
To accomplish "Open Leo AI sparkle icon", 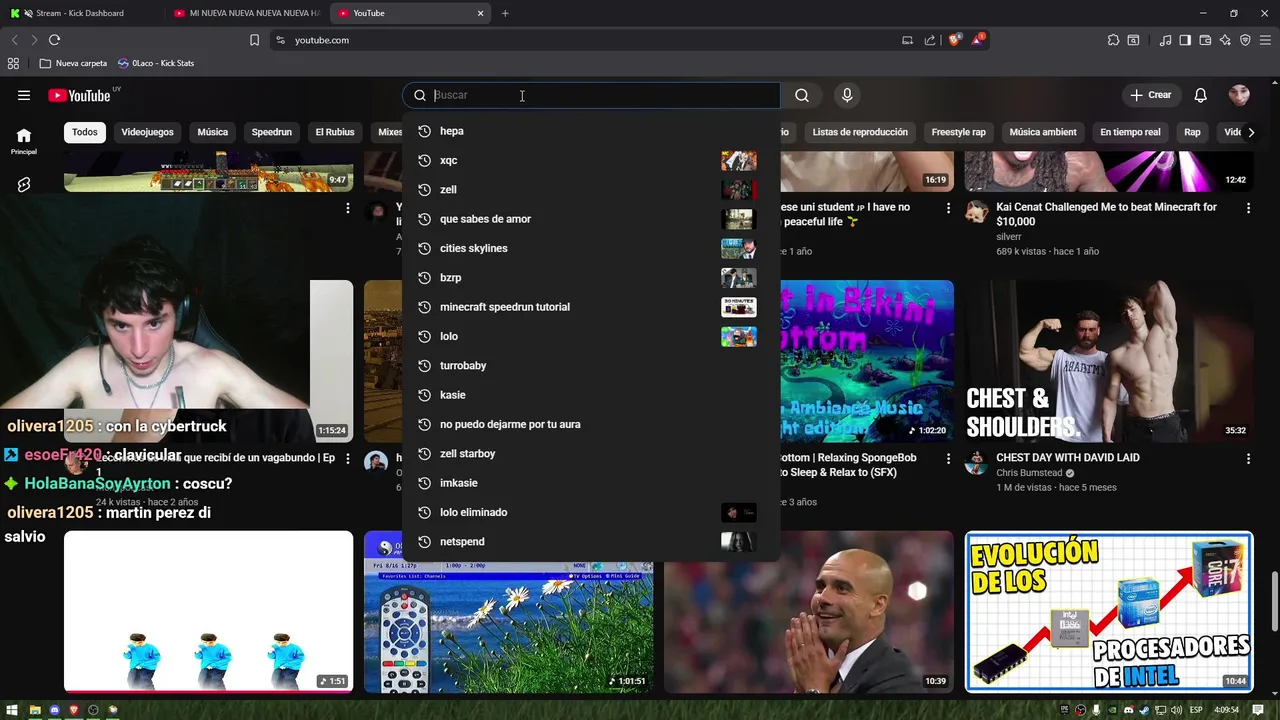I will (1225, 40).
